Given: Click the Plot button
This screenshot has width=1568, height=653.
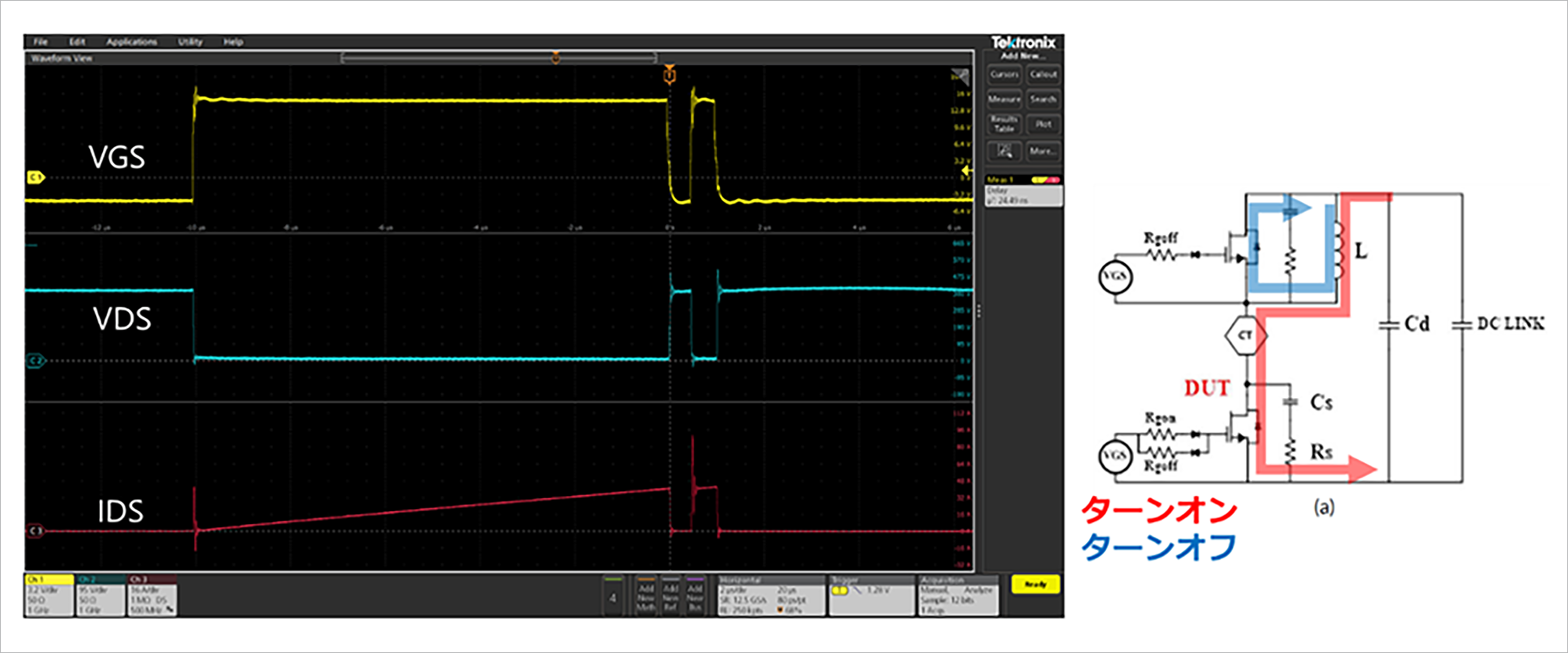Looking at the screenshot, I should click(1043, 124).
